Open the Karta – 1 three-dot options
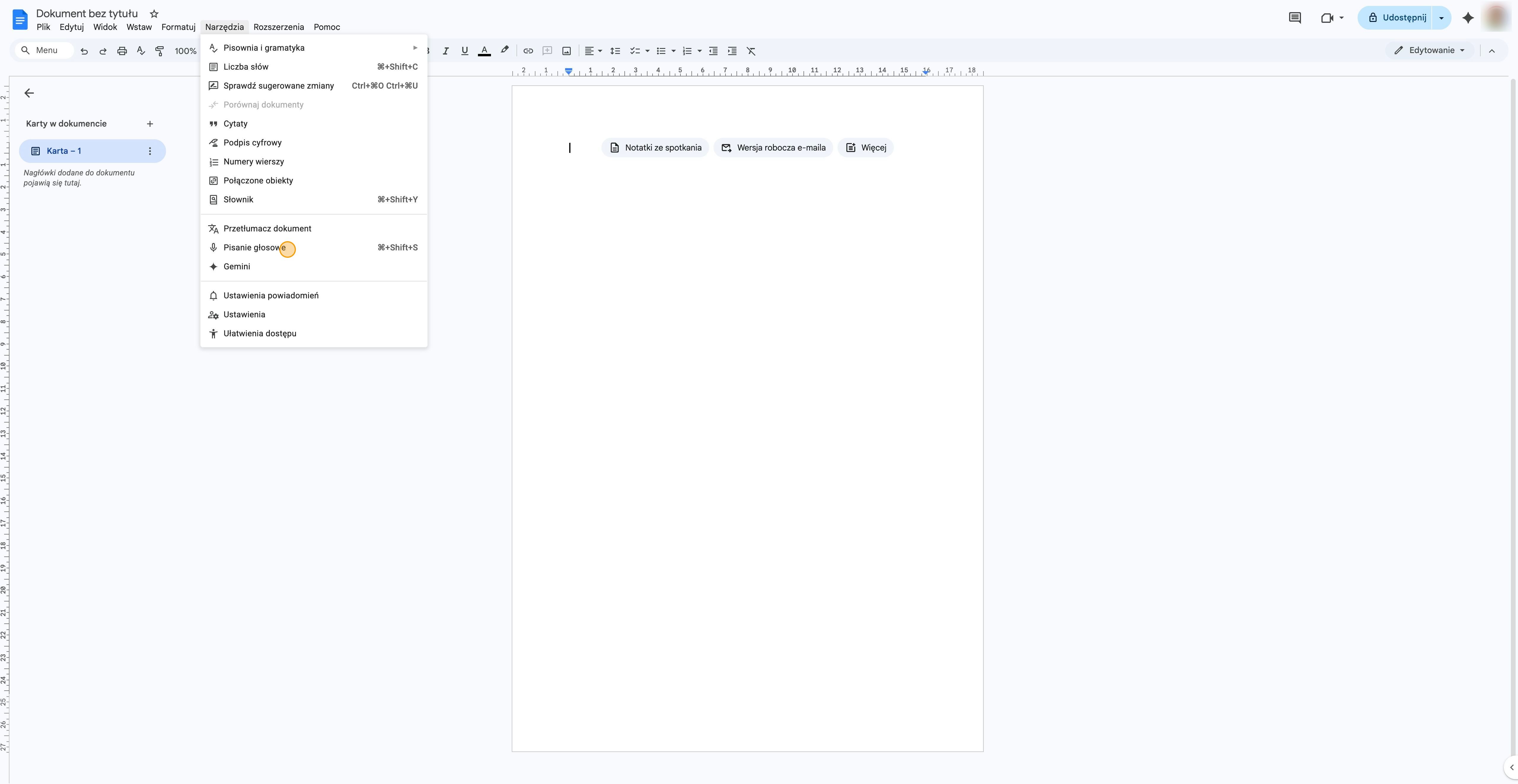Image resolution: width=1518 pixels, height=784 pixels. pos(150,151)
